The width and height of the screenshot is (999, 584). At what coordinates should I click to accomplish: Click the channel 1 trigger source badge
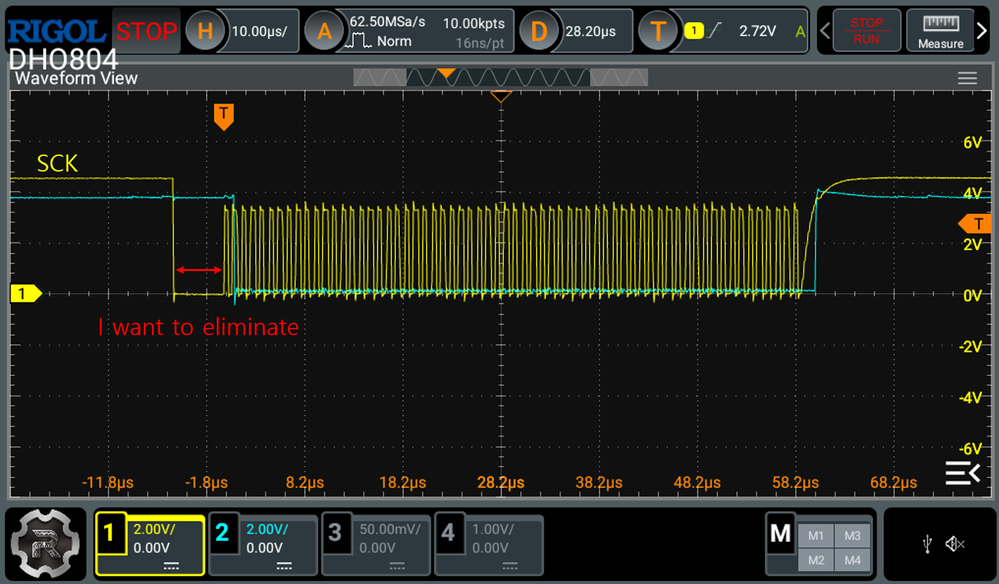694,31
